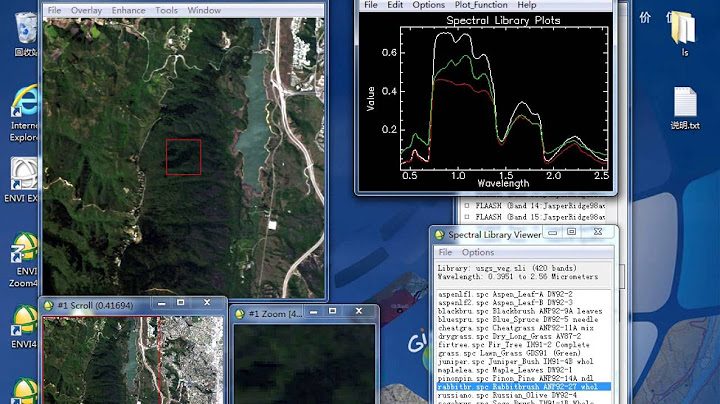Select pinonpin.spc Pinon_Pine spectrum
Viewport: 720px width, 404px height.
click(x=523, y=379)
